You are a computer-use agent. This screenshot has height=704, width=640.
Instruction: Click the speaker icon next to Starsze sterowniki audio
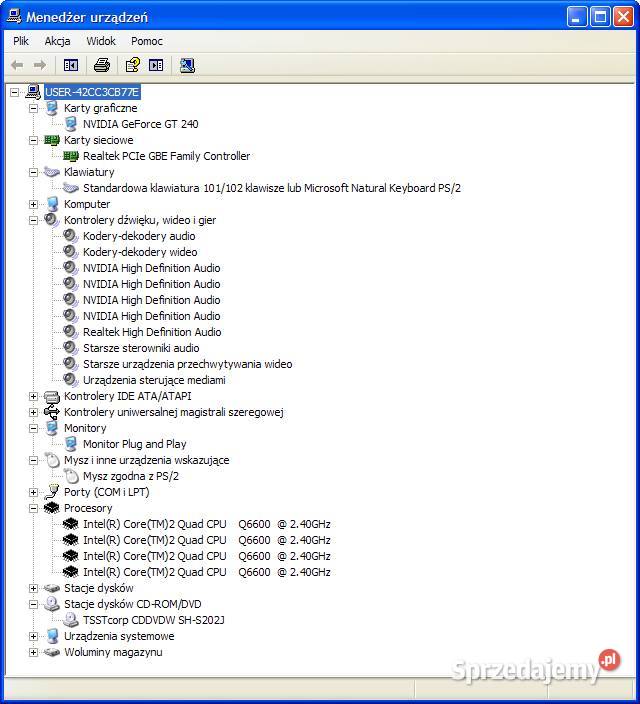click(x=71, y=348)
